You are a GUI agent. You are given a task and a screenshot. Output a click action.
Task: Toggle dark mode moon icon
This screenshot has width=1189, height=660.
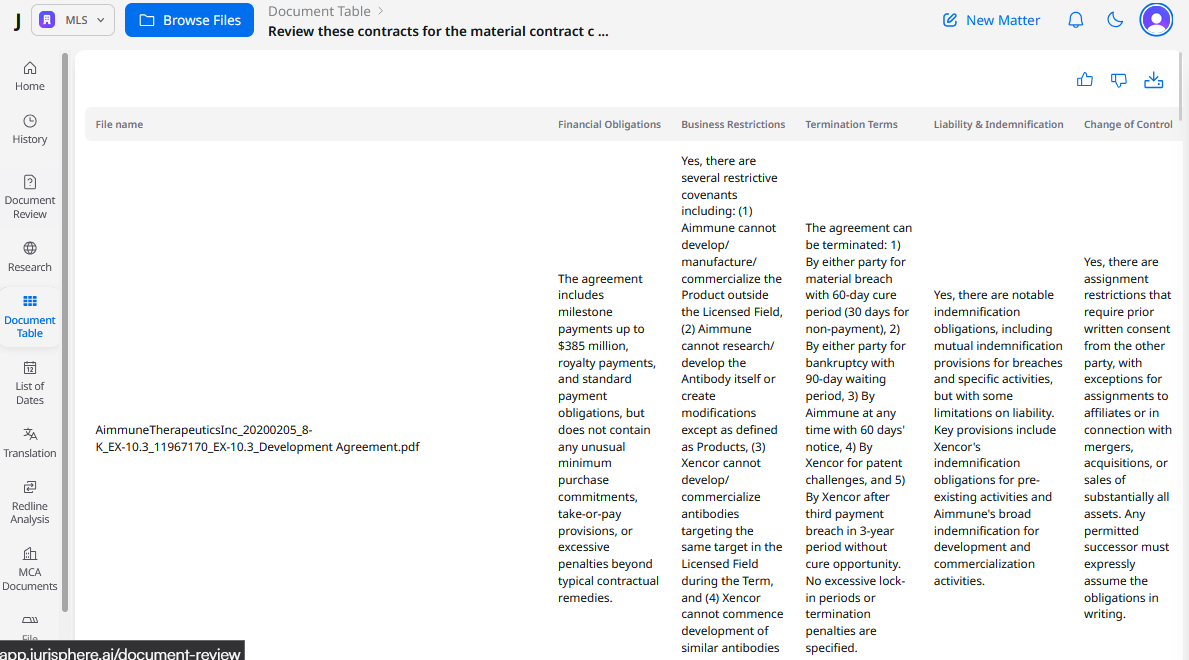pos(1115,20)
